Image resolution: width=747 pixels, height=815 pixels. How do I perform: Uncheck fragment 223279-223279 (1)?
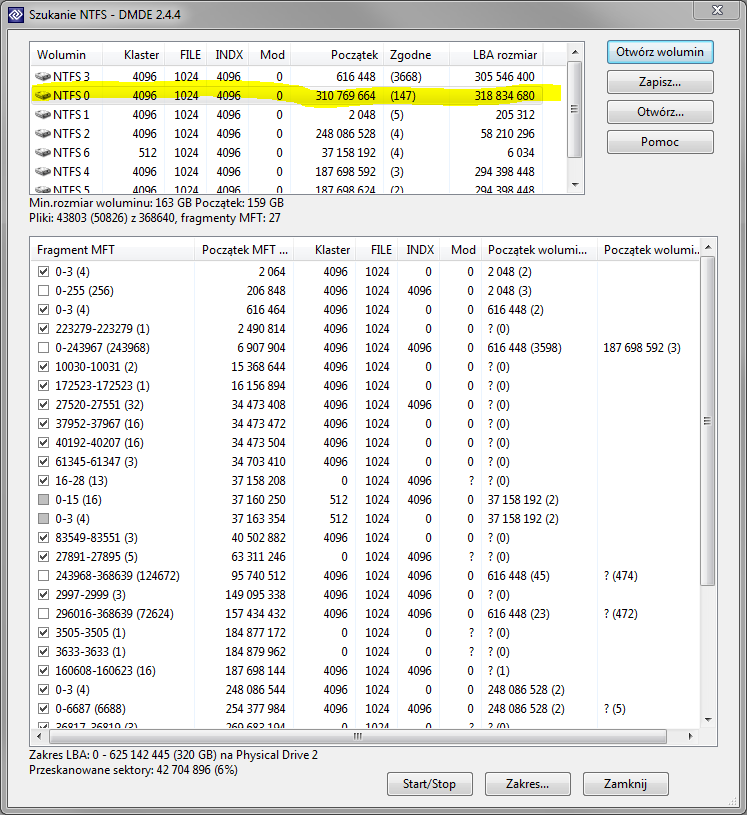click(44, 328)
